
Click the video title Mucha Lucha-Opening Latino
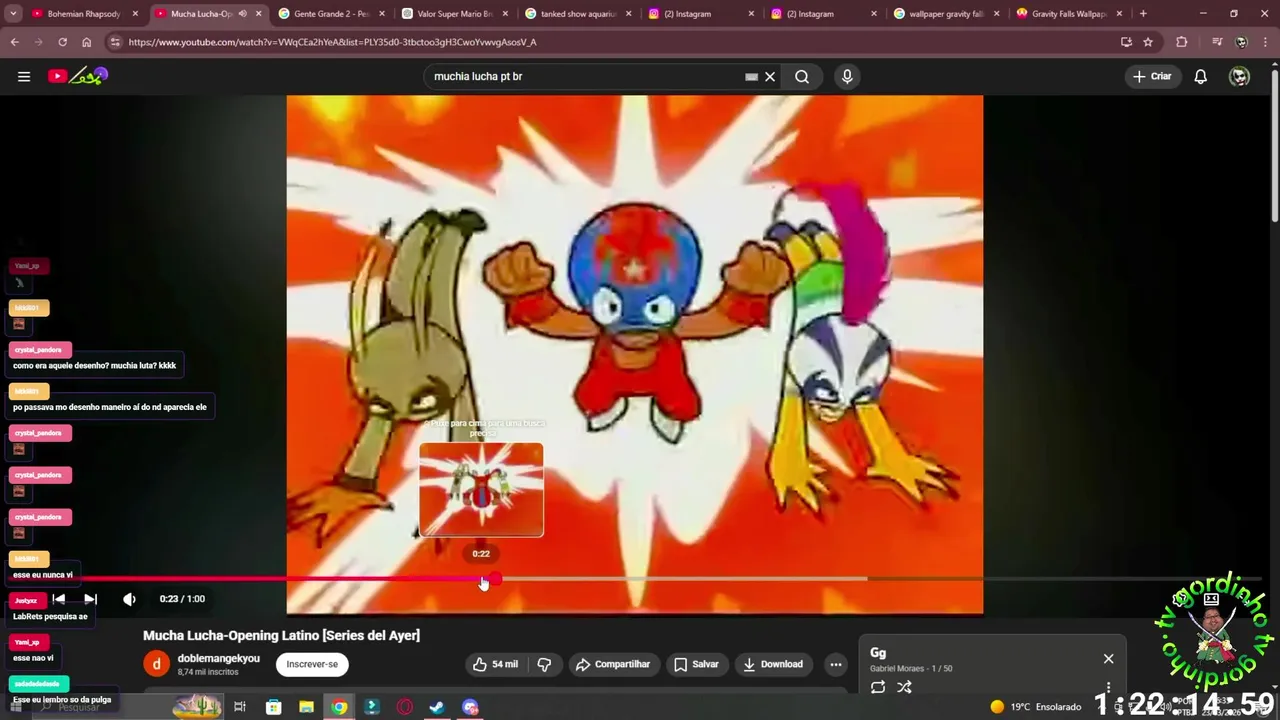click(x=281, y=635)
